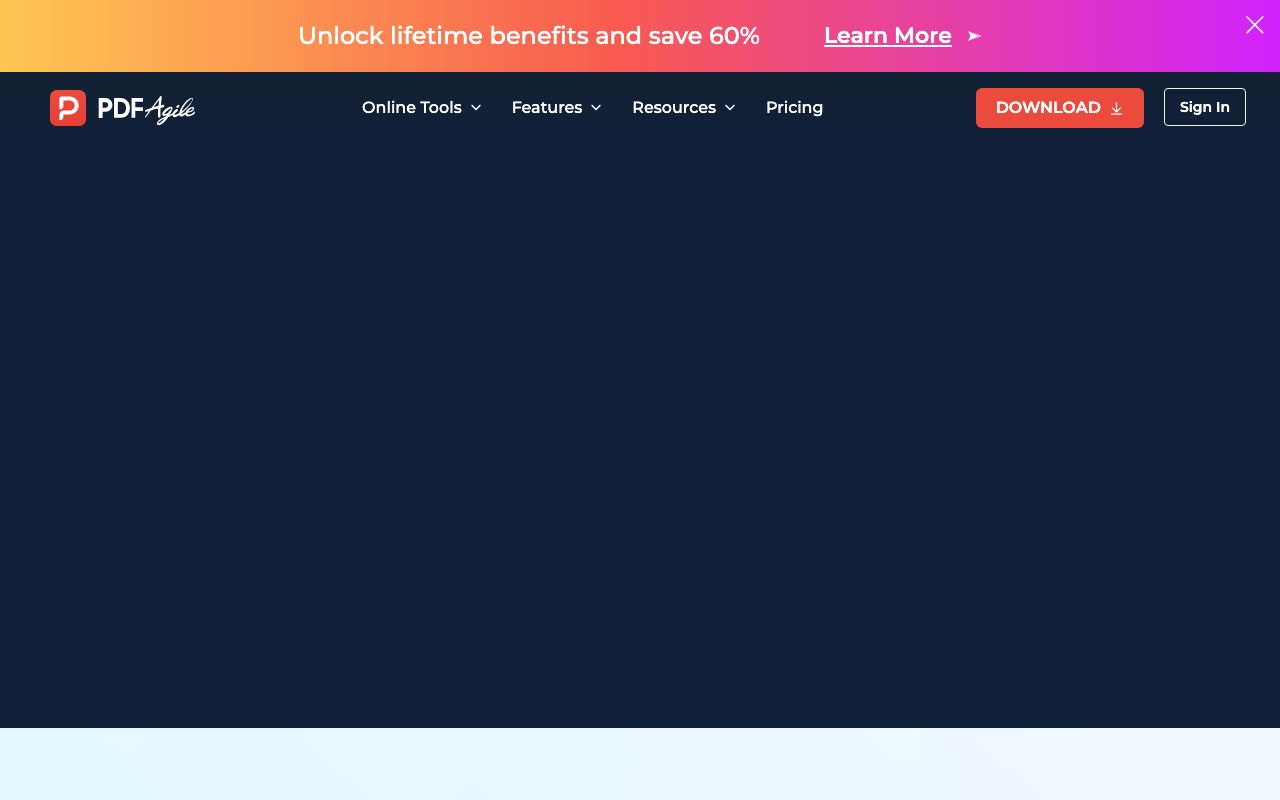Click the download arrow icon in the Download button

(x=1117, y=108)
